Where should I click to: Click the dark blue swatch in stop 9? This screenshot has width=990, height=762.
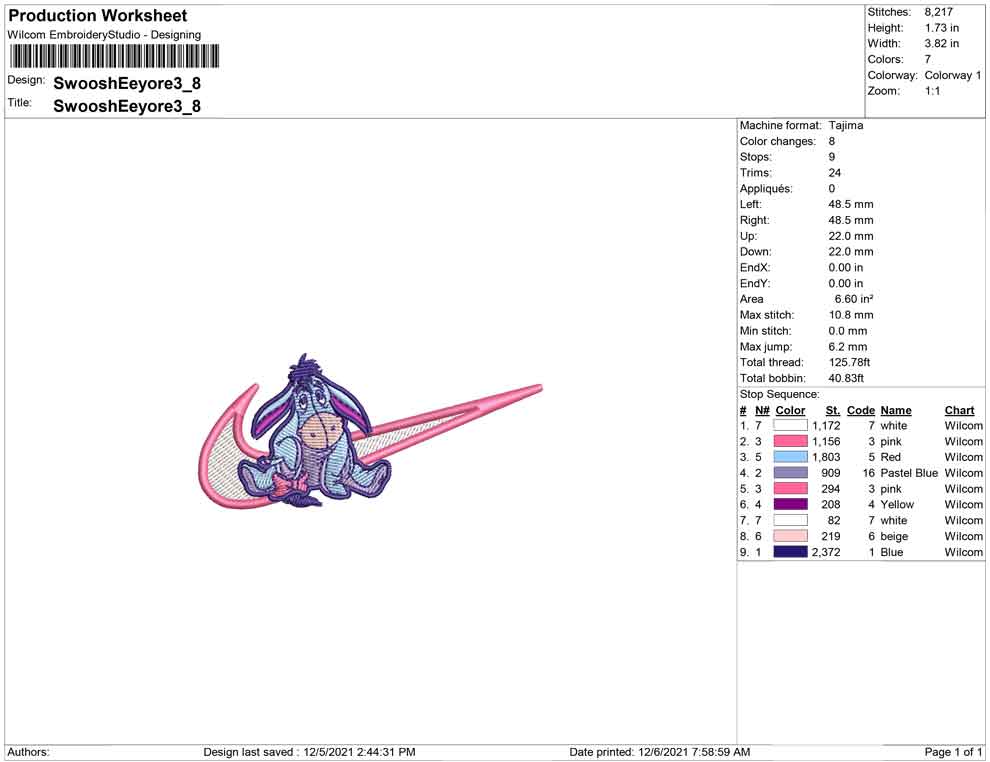(790, 552)
